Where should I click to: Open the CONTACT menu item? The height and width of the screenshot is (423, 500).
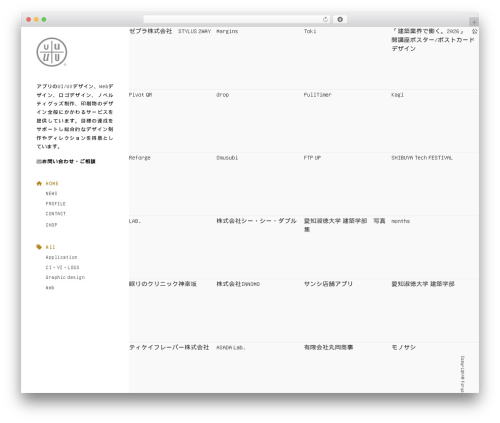[x=56, y=214]
